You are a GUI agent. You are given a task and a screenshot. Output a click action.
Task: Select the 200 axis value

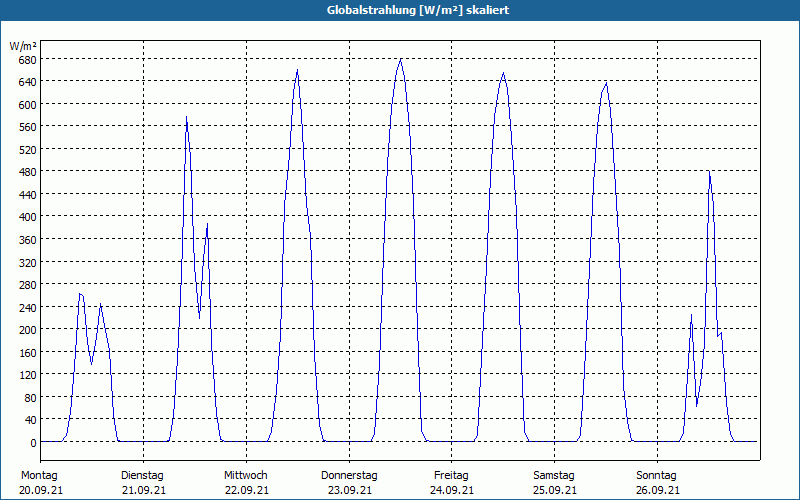[x=27, y=330]
